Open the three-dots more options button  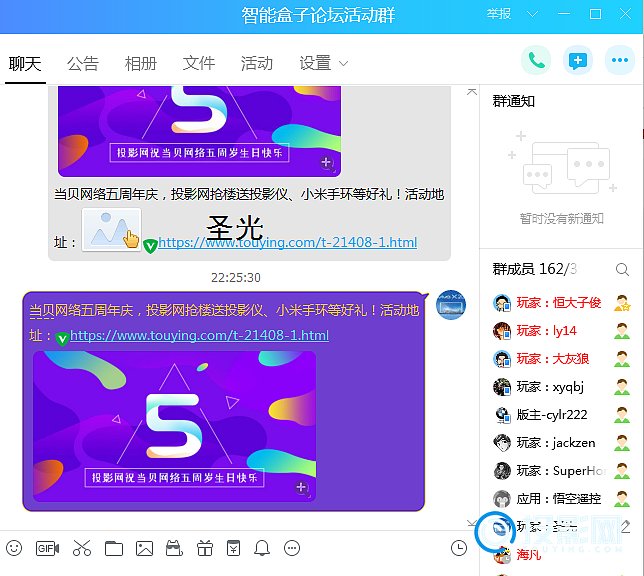(x=620, y=60)
